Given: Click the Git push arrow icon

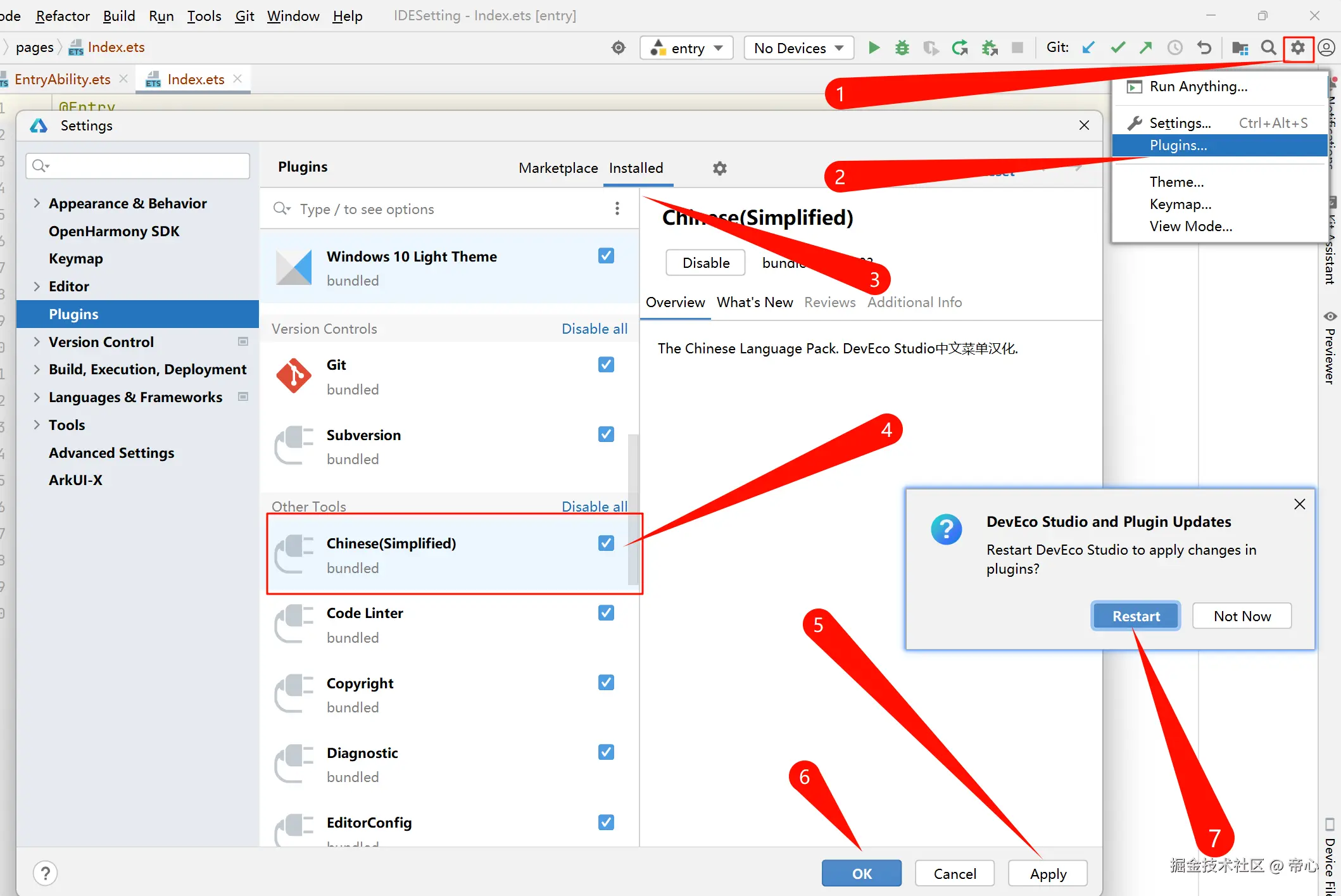Looking at the screenshot, I should point(1146,47).
